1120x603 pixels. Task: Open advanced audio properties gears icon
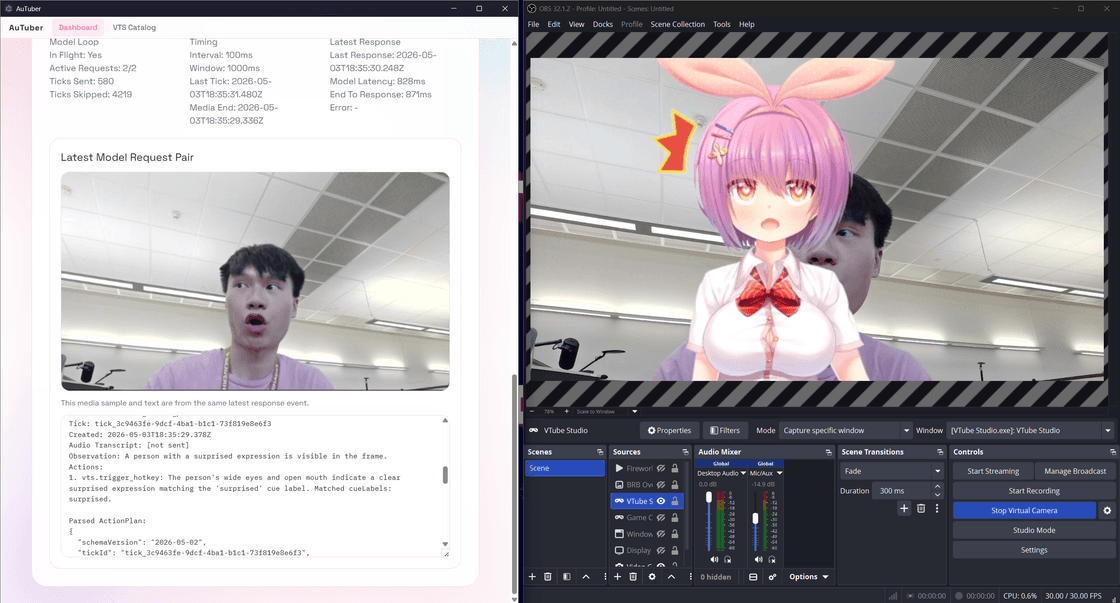tap(772, 577)
